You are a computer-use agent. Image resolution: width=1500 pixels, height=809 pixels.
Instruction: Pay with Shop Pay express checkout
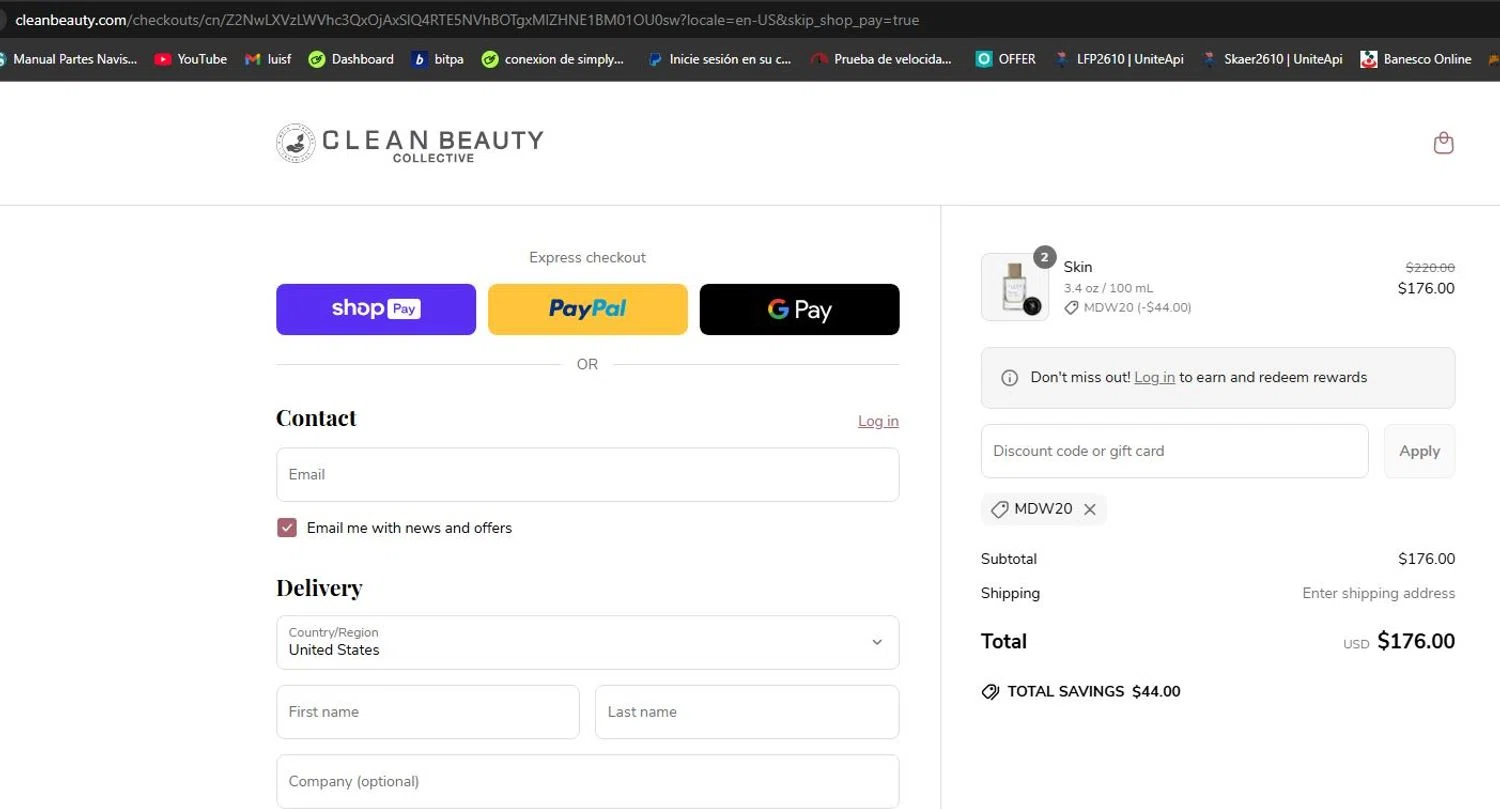(376, 309)
